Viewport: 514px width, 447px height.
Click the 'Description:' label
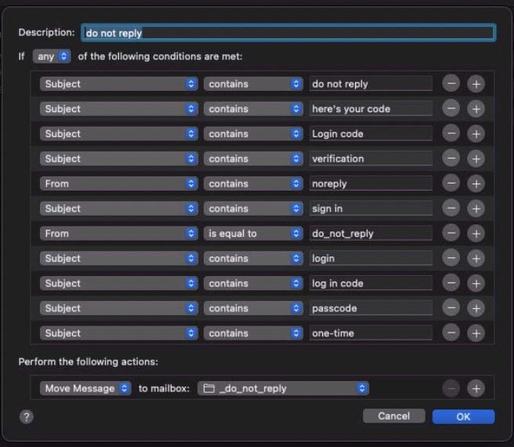tap(47, 32)
